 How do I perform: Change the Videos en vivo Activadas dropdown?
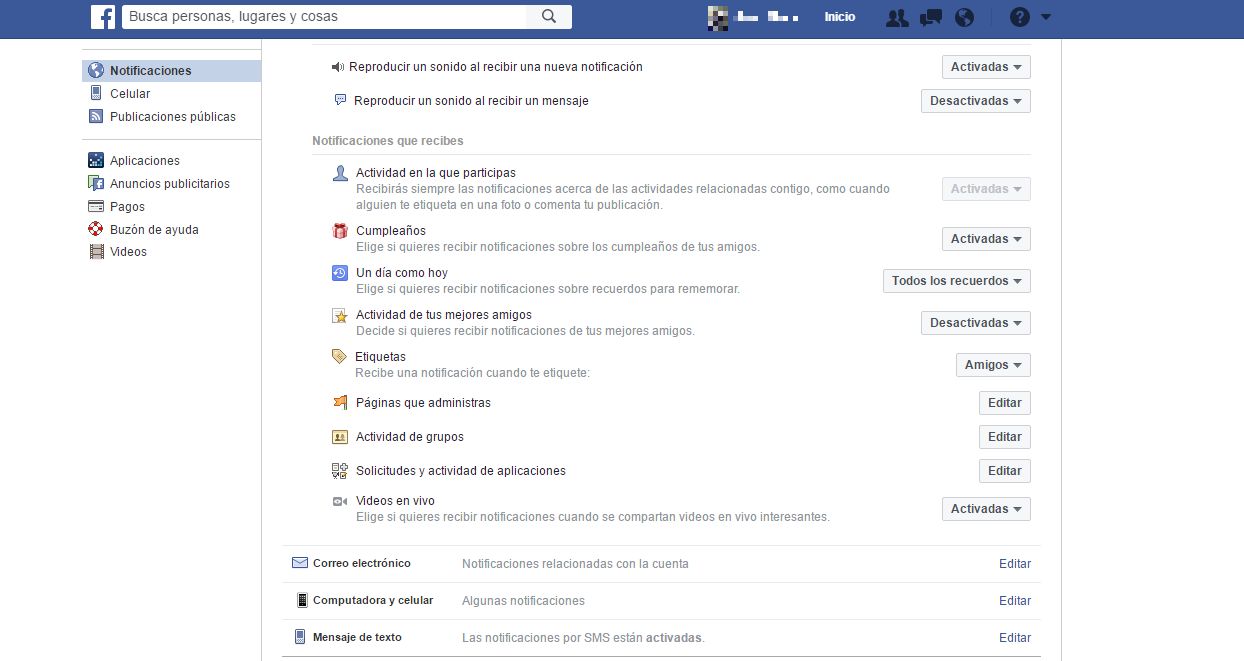(985, 509)
